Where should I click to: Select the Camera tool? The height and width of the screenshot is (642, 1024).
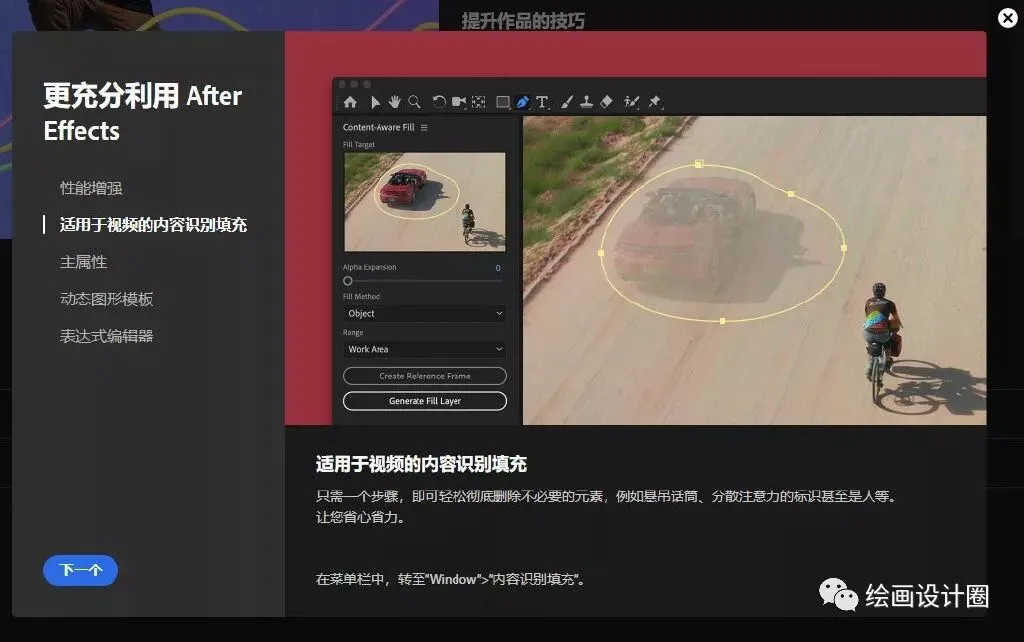tap(459, 102)
